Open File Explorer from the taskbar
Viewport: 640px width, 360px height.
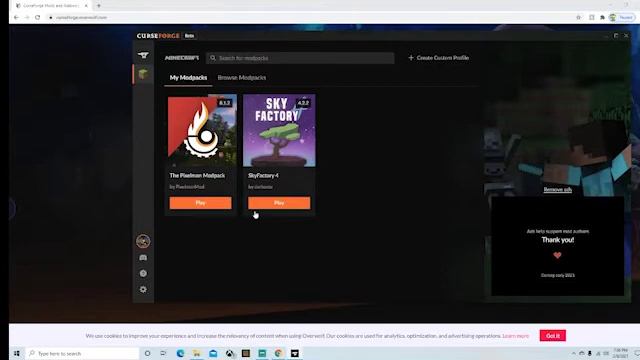197,353
